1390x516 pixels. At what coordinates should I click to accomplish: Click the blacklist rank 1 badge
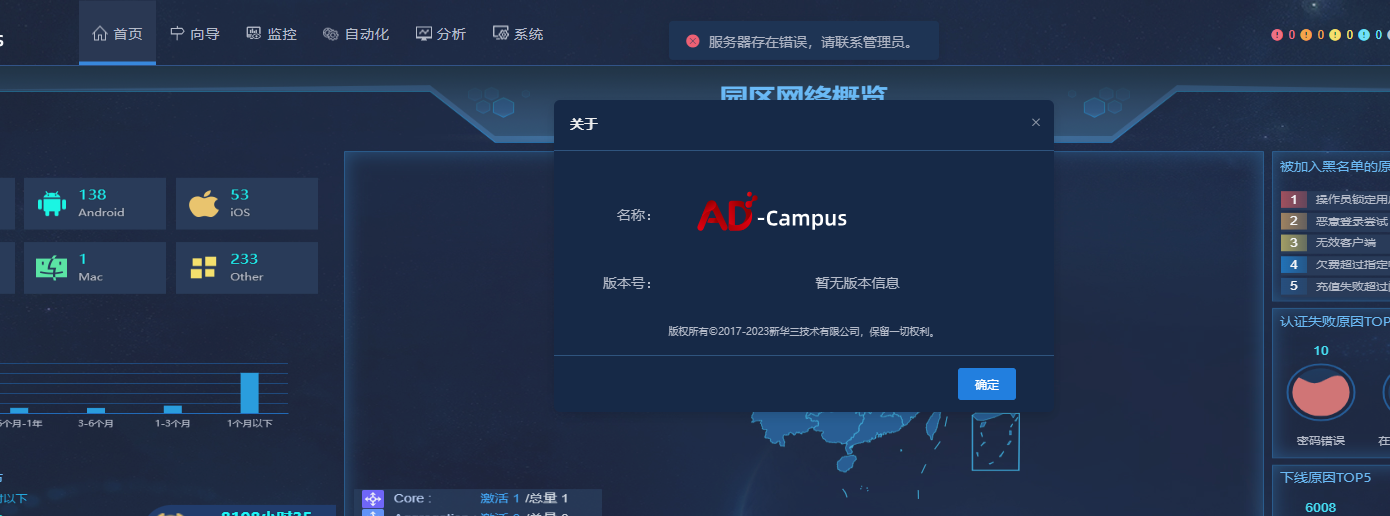click(1293, 200)
